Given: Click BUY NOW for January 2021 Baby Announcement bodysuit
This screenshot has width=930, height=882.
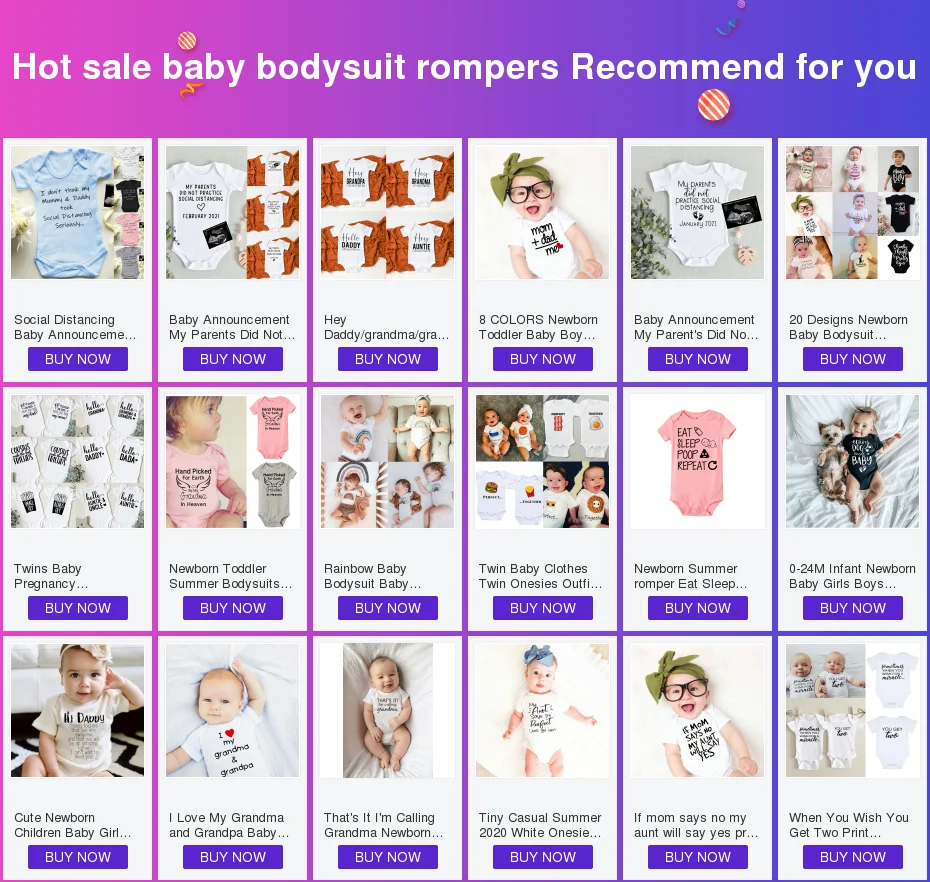Looking at the screenshot, I should (698, 359).
